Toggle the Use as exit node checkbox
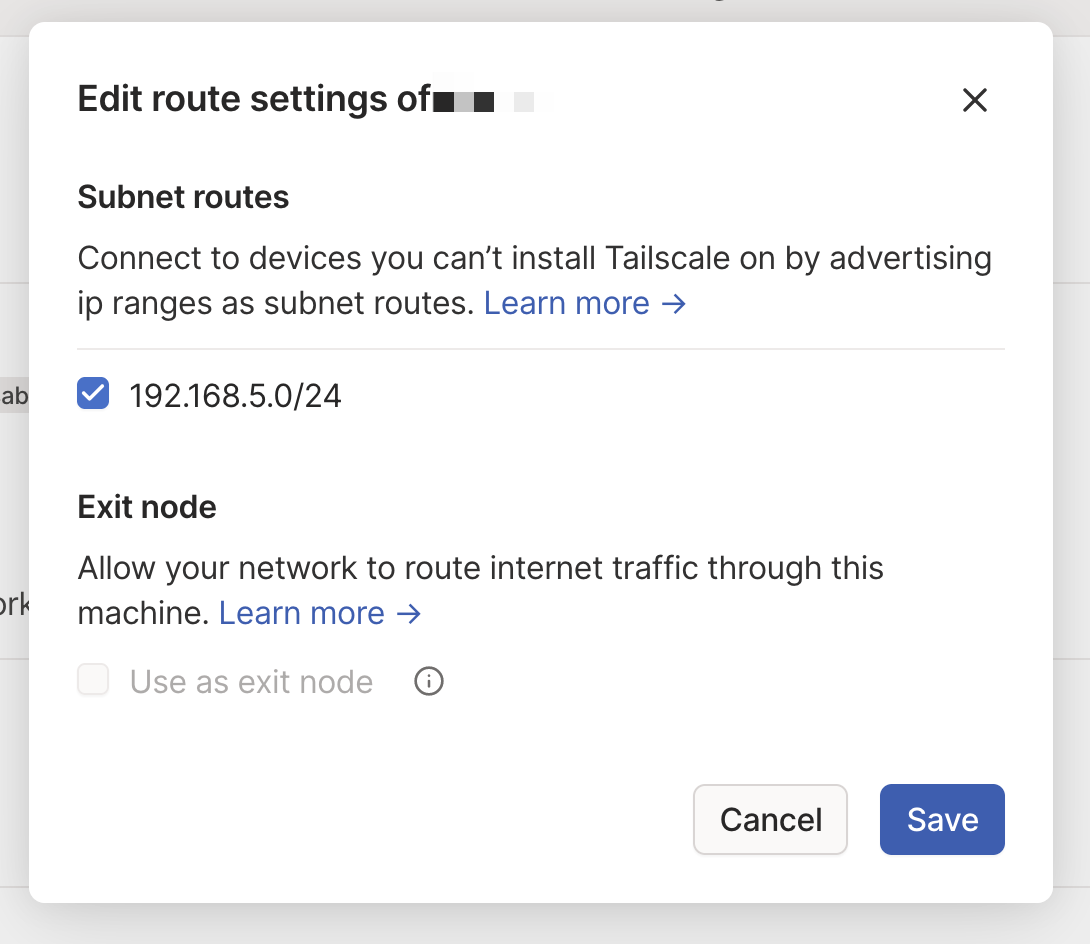The height and width of the screenshot is (944, 1090). click(93, 681)
